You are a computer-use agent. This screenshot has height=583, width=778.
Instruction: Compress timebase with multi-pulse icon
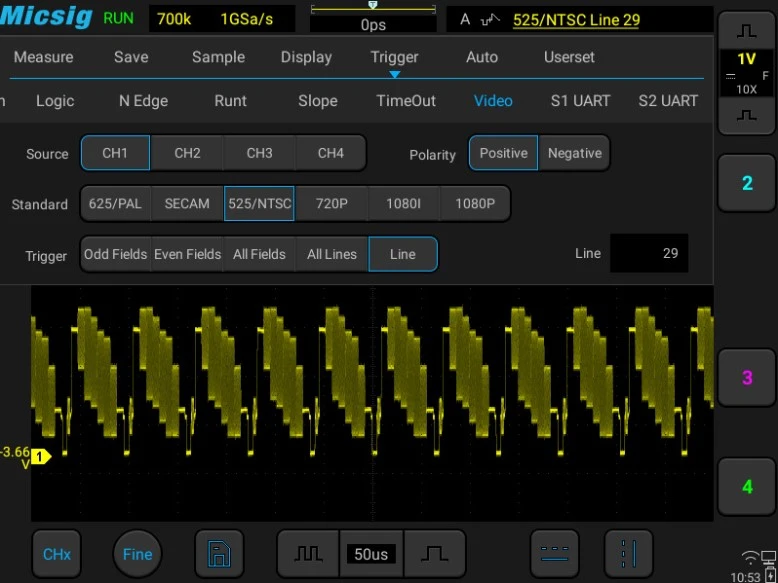pyautogui.click(x=308, y=554)
